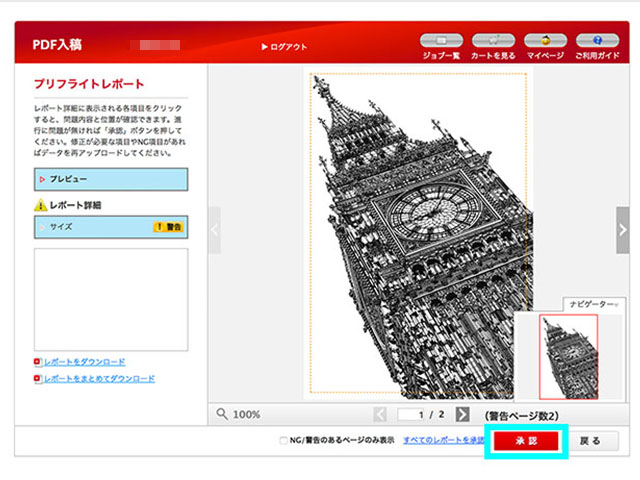The image size is (640, 480).
Task: Select the Preview (プレビュー) panel item
Action: (x=111, y=179)
